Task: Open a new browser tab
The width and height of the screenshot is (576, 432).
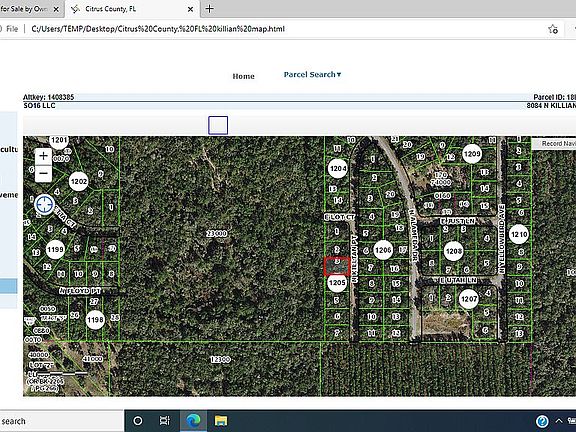Action: tap(209, 9)
